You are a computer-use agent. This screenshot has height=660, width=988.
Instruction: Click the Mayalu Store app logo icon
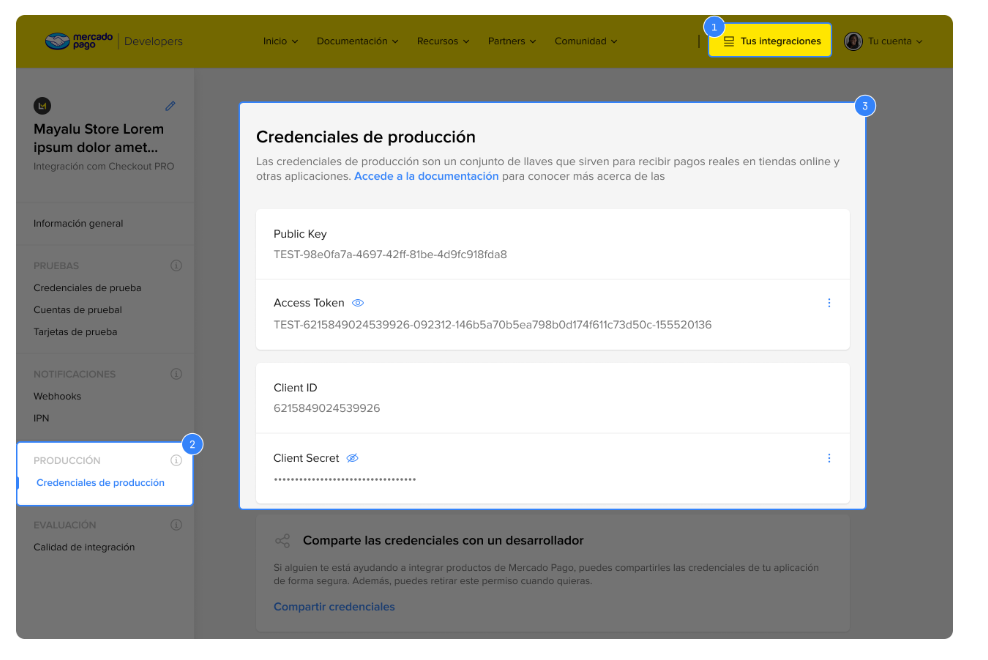[x=42, y=106]
